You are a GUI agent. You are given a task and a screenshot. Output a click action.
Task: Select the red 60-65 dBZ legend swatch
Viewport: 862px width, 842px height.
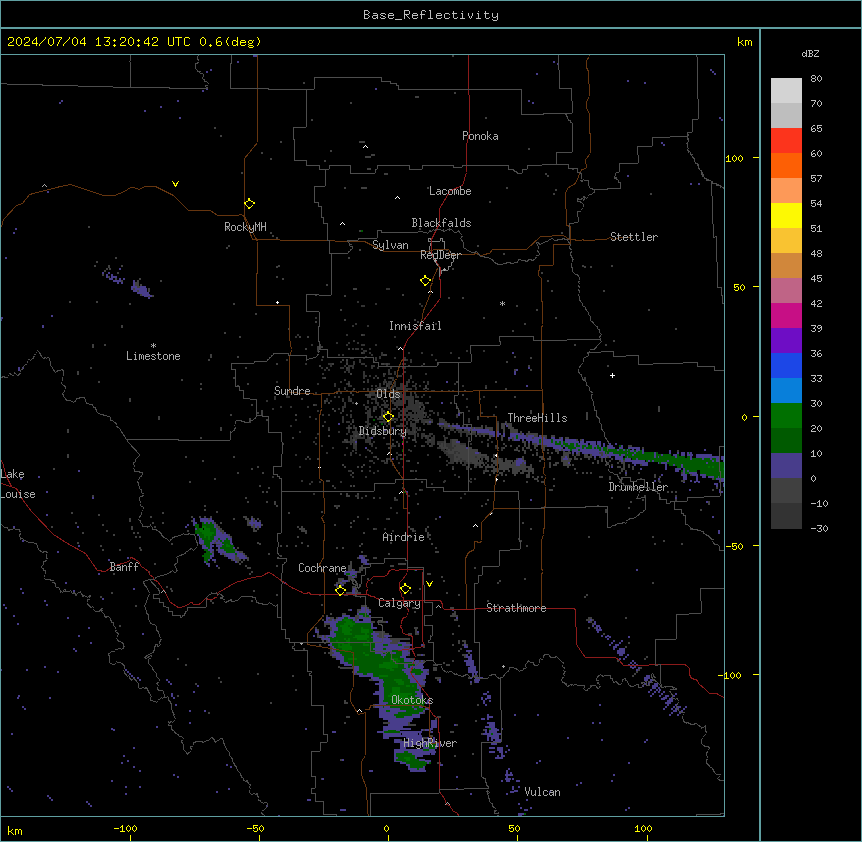click(x=786, y=141)
